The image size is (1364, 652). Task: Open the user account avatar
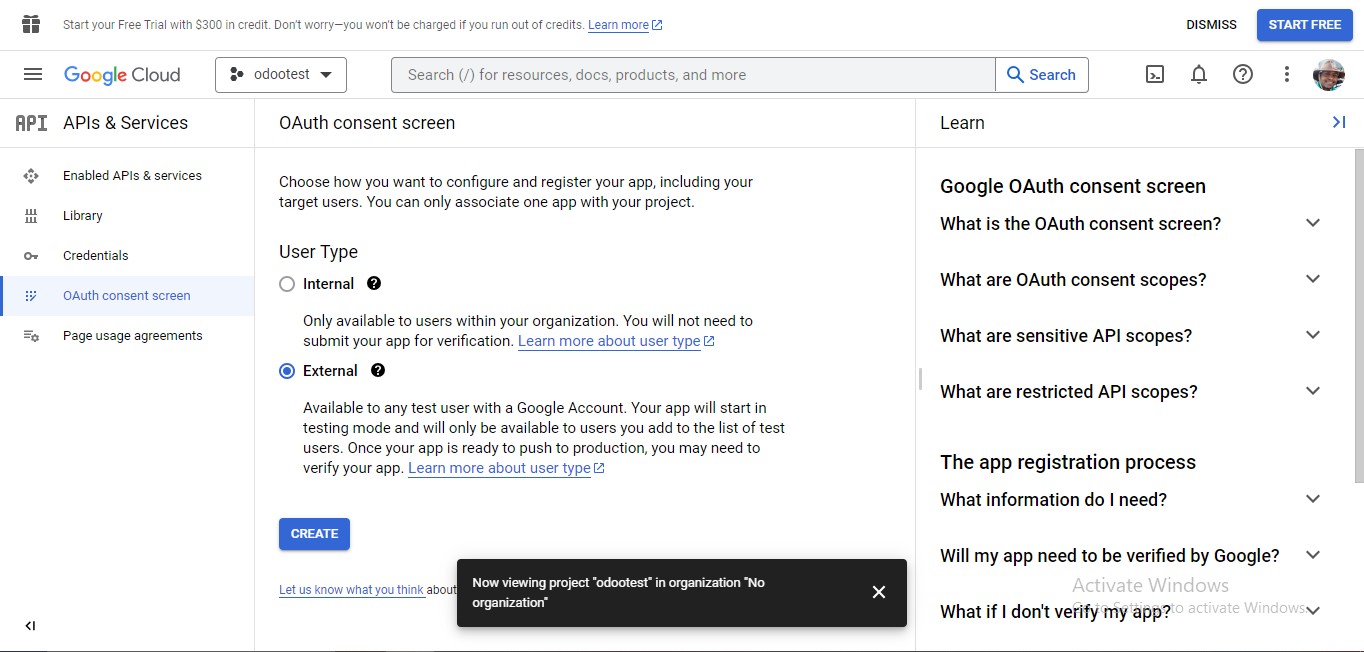1329,74
